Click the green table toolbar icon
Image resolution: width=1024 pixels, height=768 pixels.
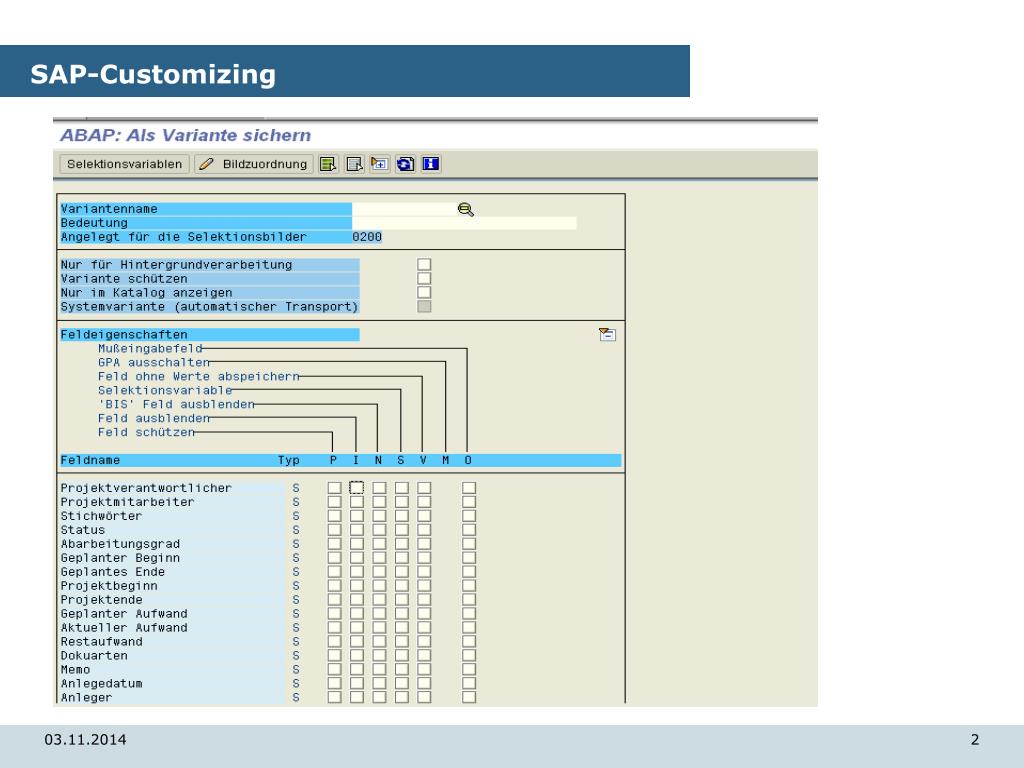coord(328,164)
